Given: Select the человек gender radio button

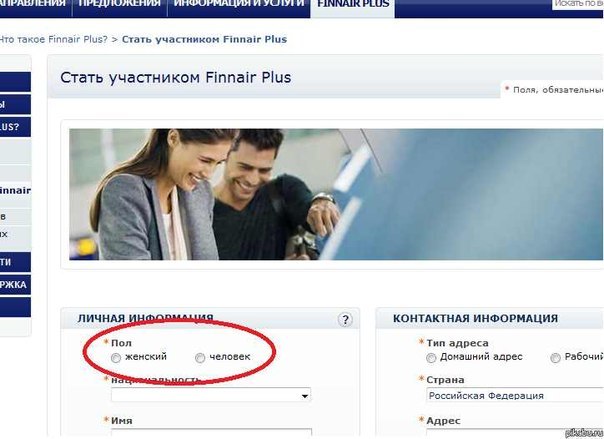Looking at the screenshot, I should click(200, 358).
